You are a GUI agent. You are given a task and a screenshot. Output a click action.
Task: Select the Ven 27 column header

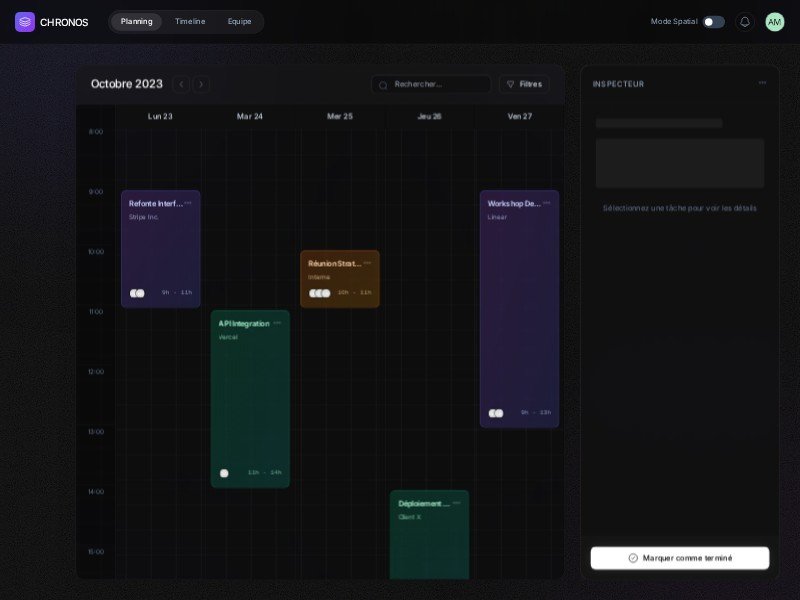pos(520,116)
